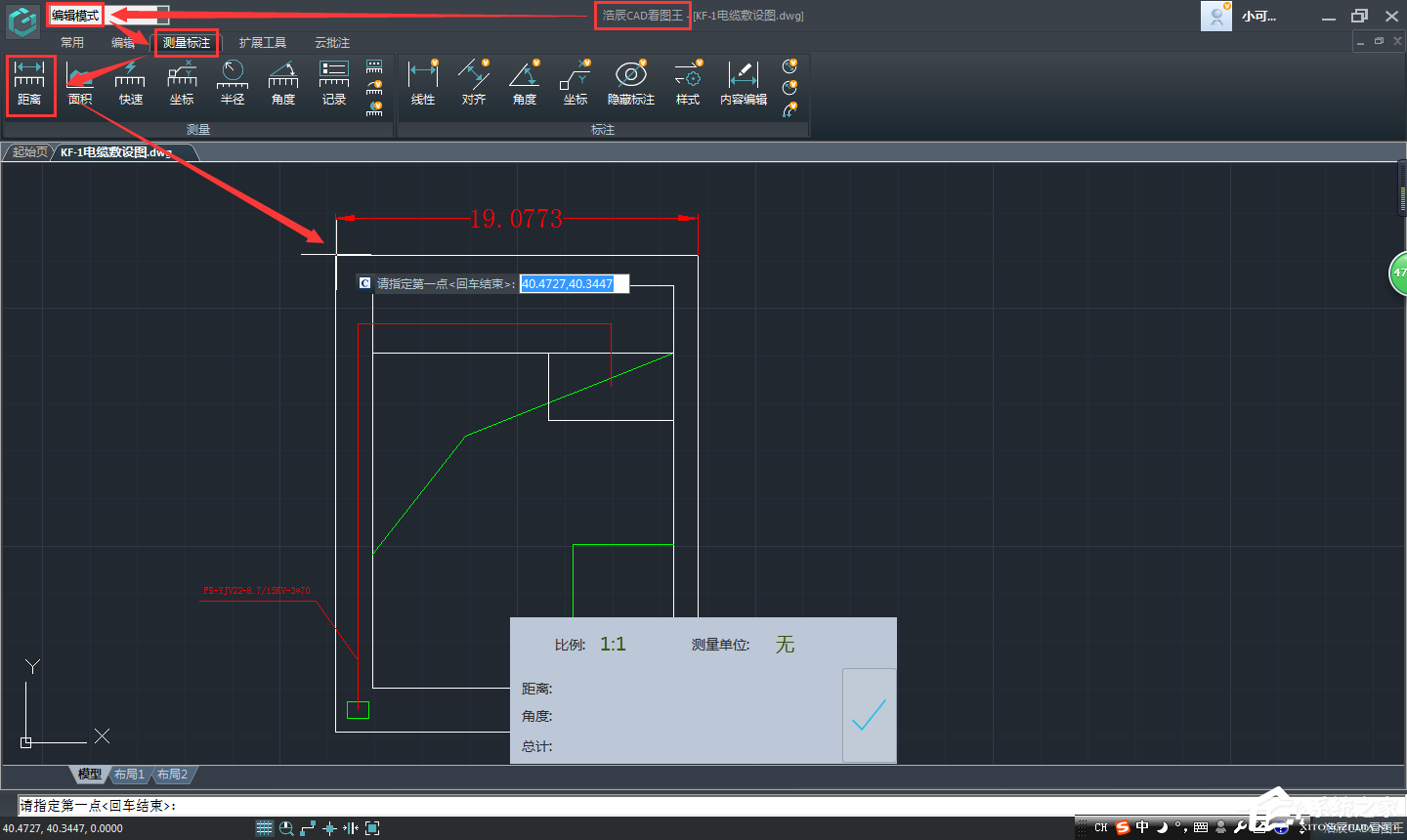Open the 编辑模式 mode dropdown
This screenshot has height=840, width=1407.
point(107,16)
